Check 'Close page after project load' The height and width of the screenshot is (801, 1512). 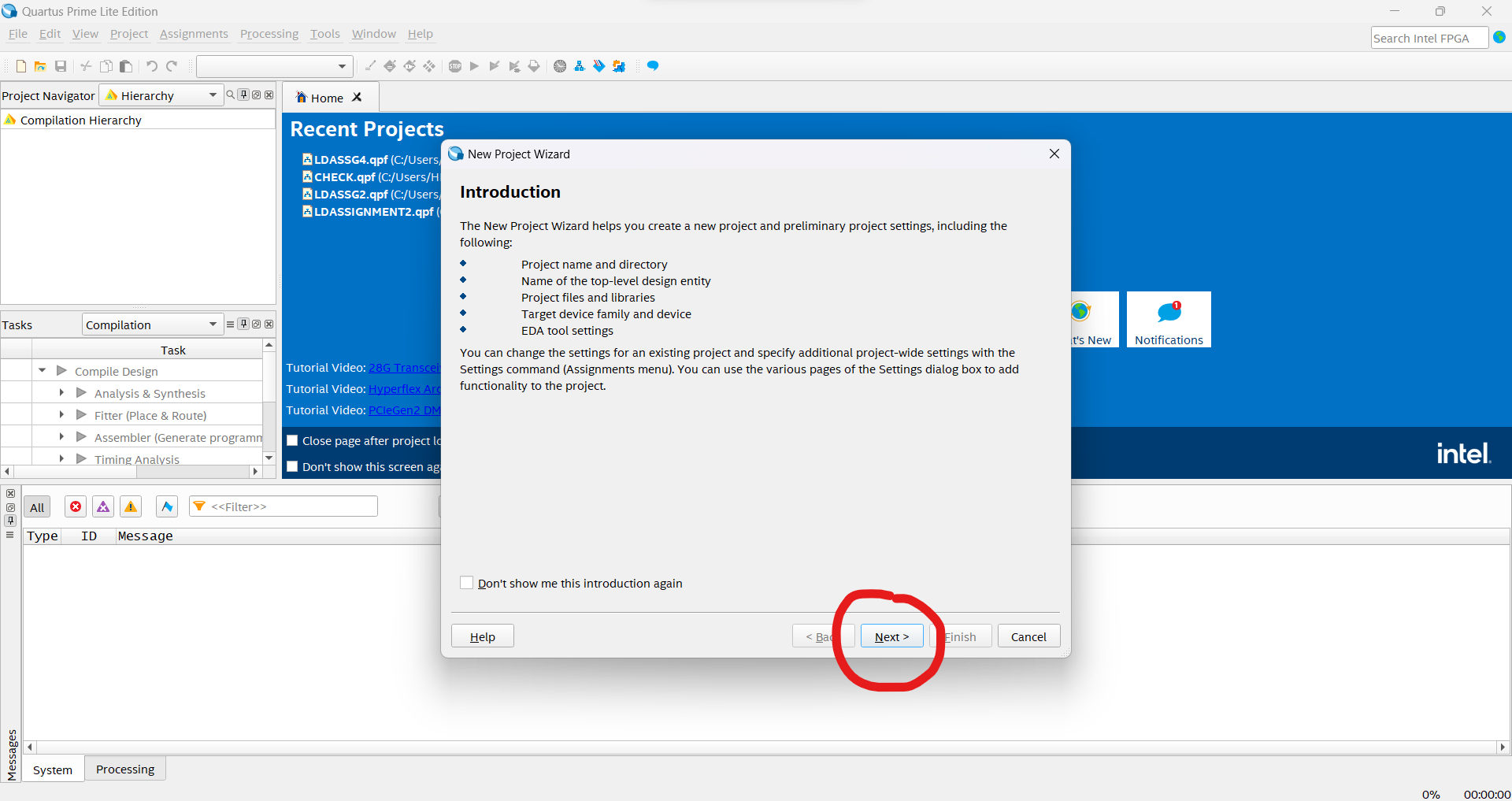tap(292, 440)
